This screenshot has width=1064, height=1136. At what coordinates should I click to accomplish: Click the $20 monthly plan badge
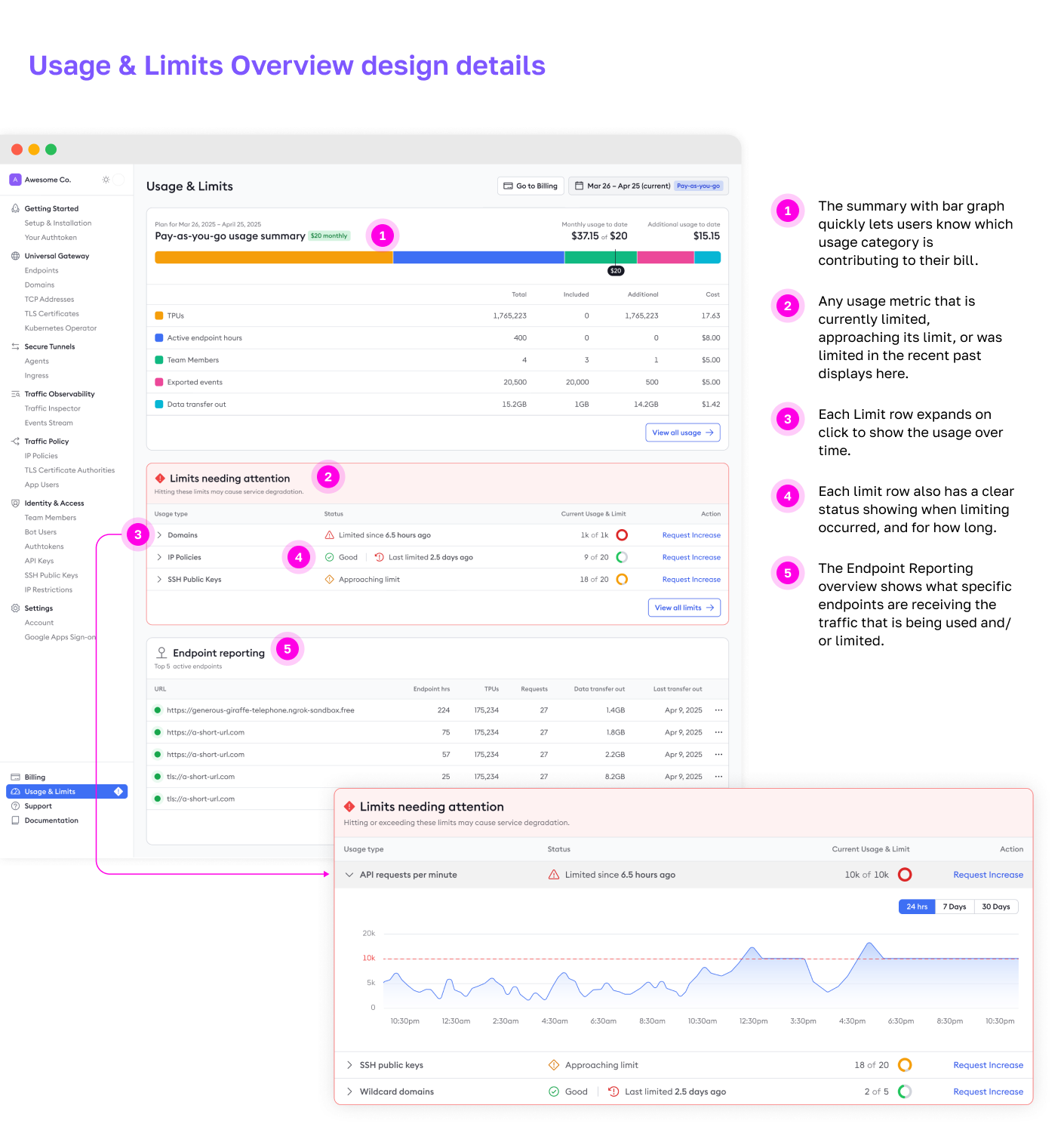coord(329,236)
